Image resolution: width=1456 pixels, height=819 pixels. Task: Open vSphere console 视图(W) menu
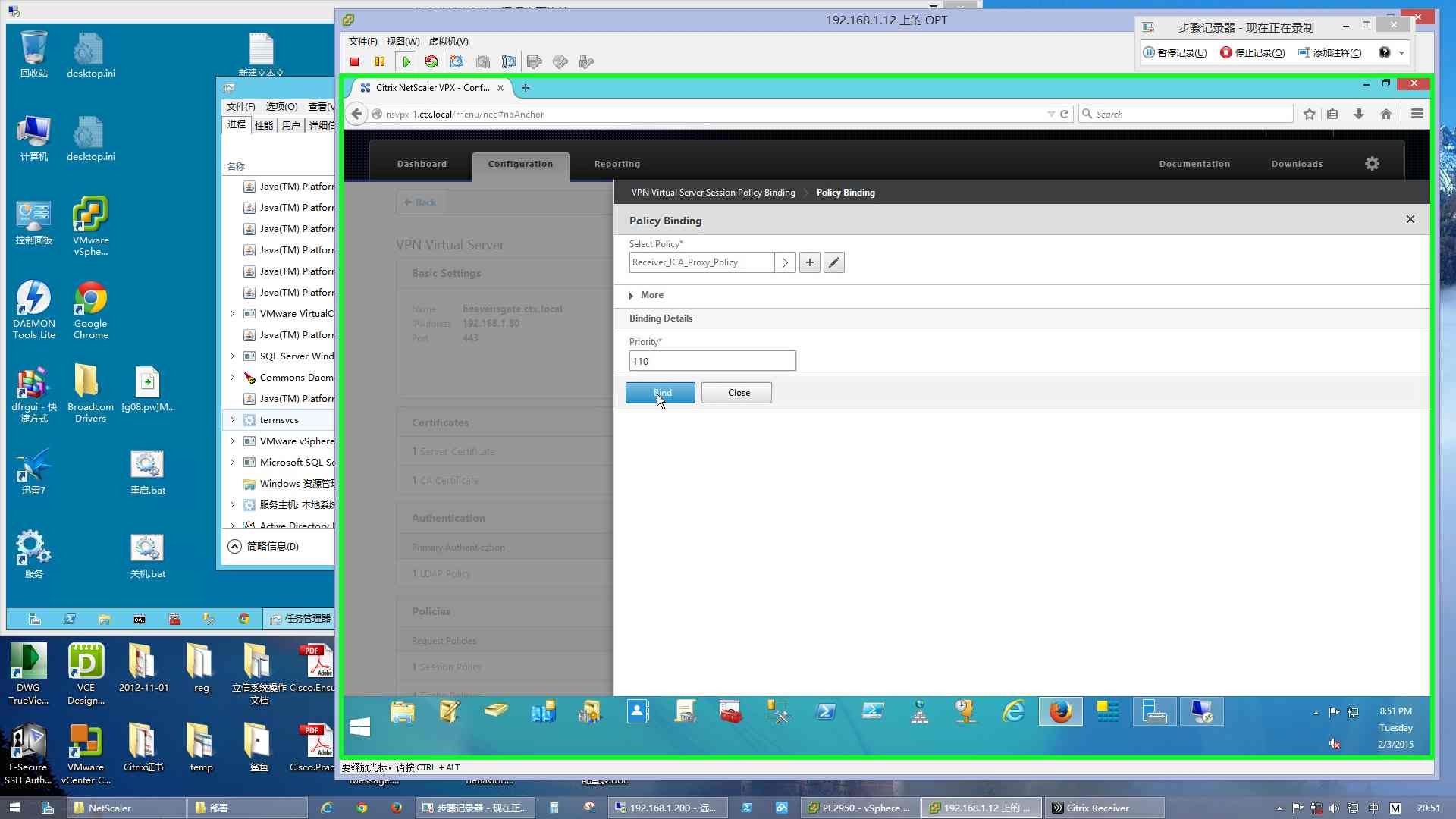tap(403, 42)
